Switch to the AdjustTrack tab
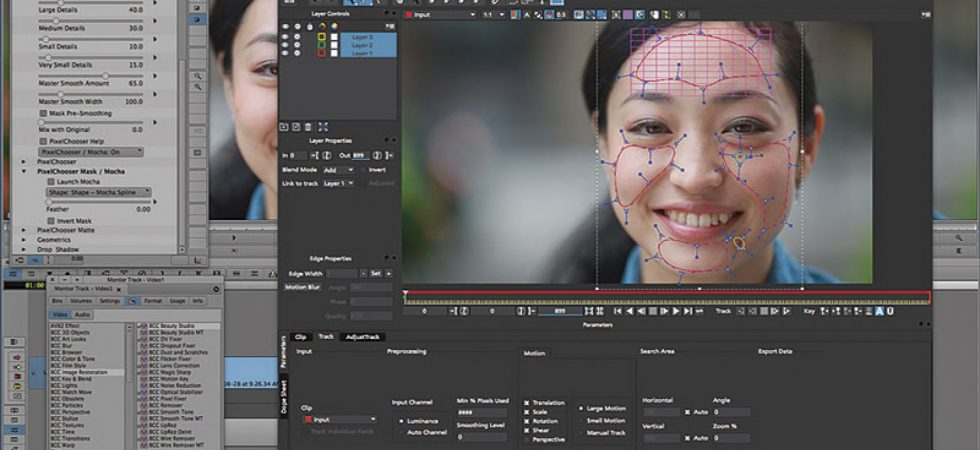 362,337
